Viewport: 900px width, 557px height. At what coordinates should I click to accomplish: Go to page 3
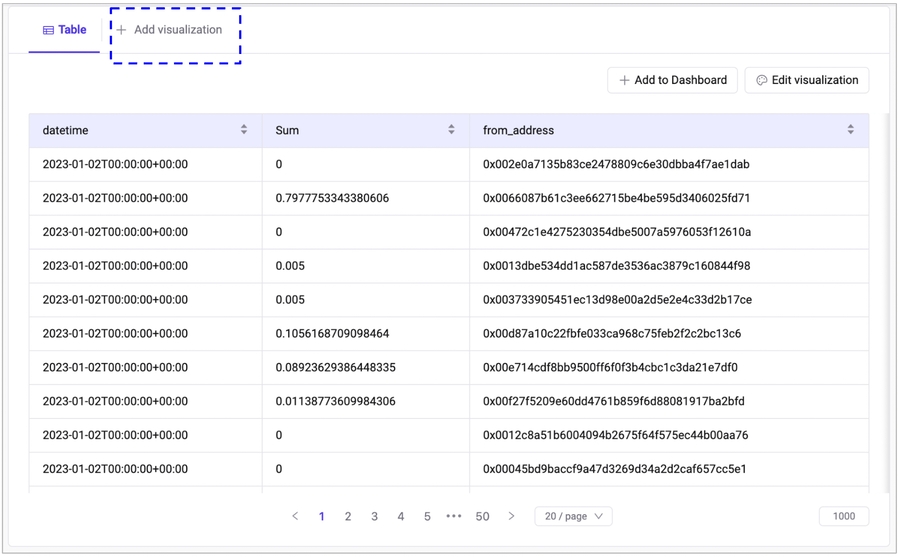(374, 516)
